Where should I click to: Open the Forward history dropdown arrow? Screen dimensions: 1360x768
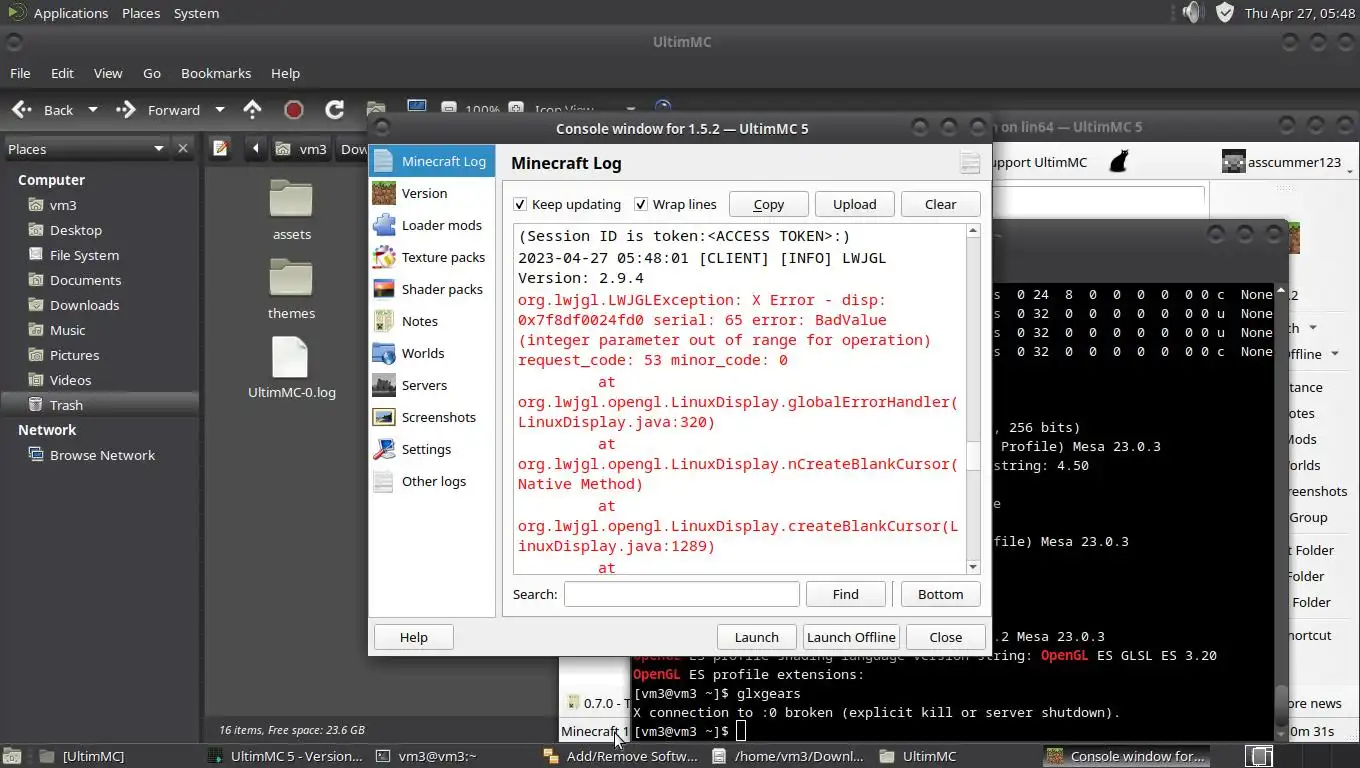pyautogui.click(x=220, y=110)
